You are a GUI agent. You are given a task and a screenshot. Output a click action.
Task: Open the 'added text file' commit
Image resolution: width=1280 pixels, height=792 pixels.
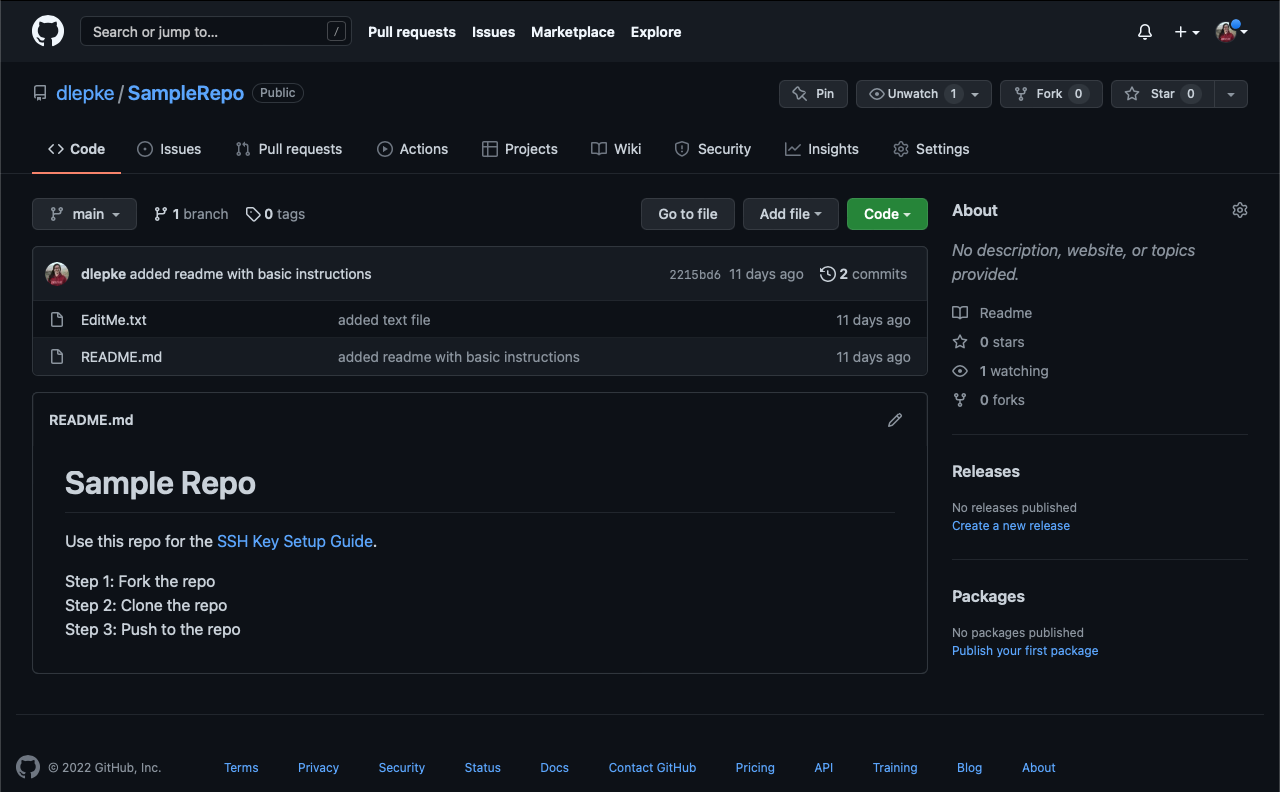point(384,320)
